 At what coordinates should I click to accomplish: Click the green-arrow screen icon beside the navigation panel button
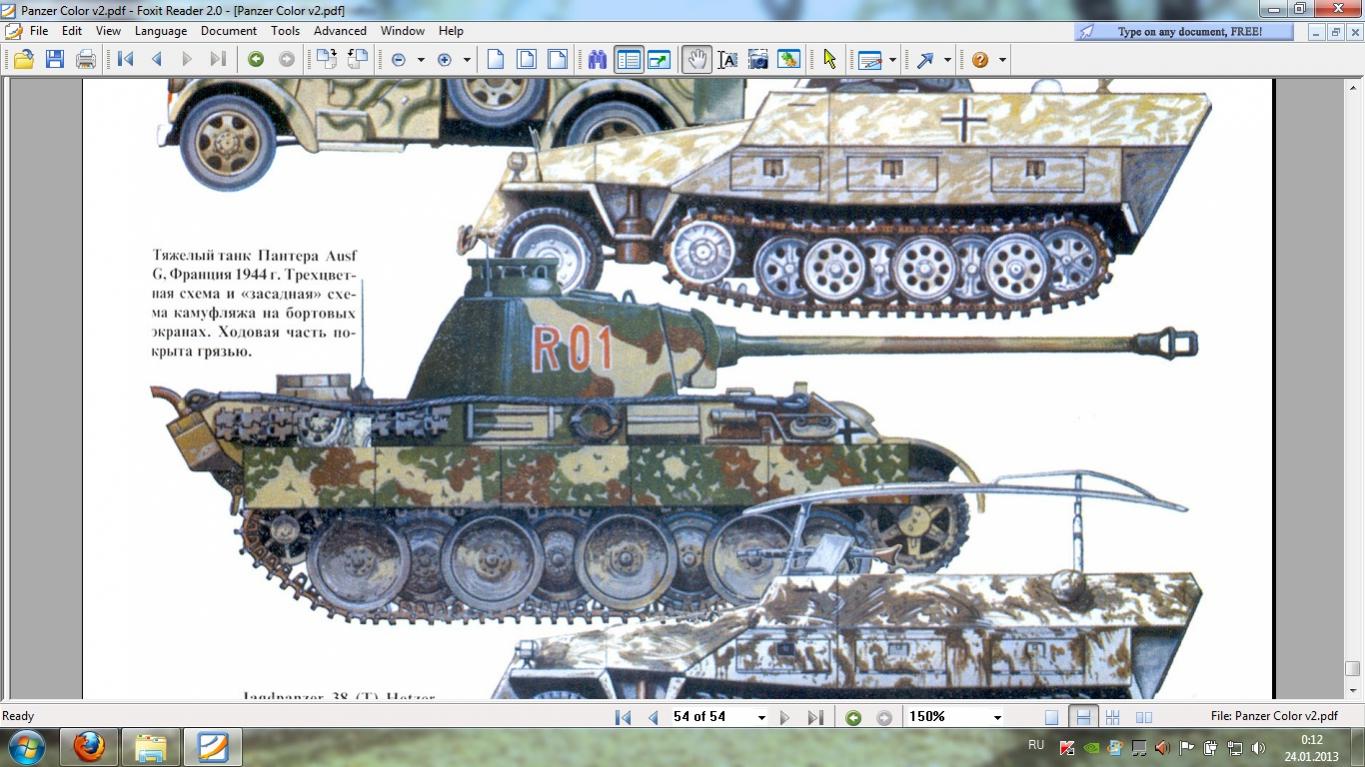tap(659, 59)
